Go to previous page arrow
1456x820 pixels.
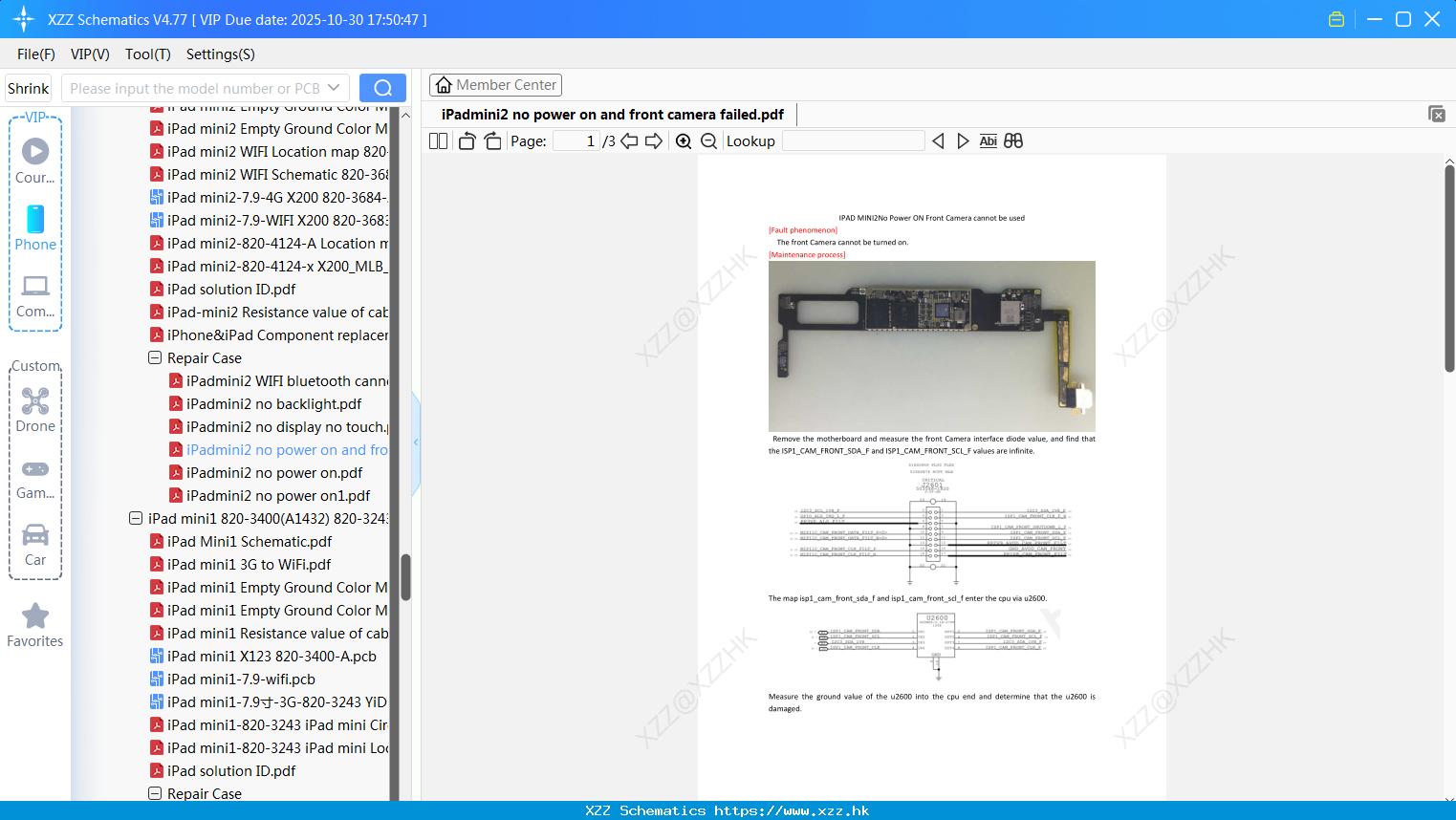[629, 140]
